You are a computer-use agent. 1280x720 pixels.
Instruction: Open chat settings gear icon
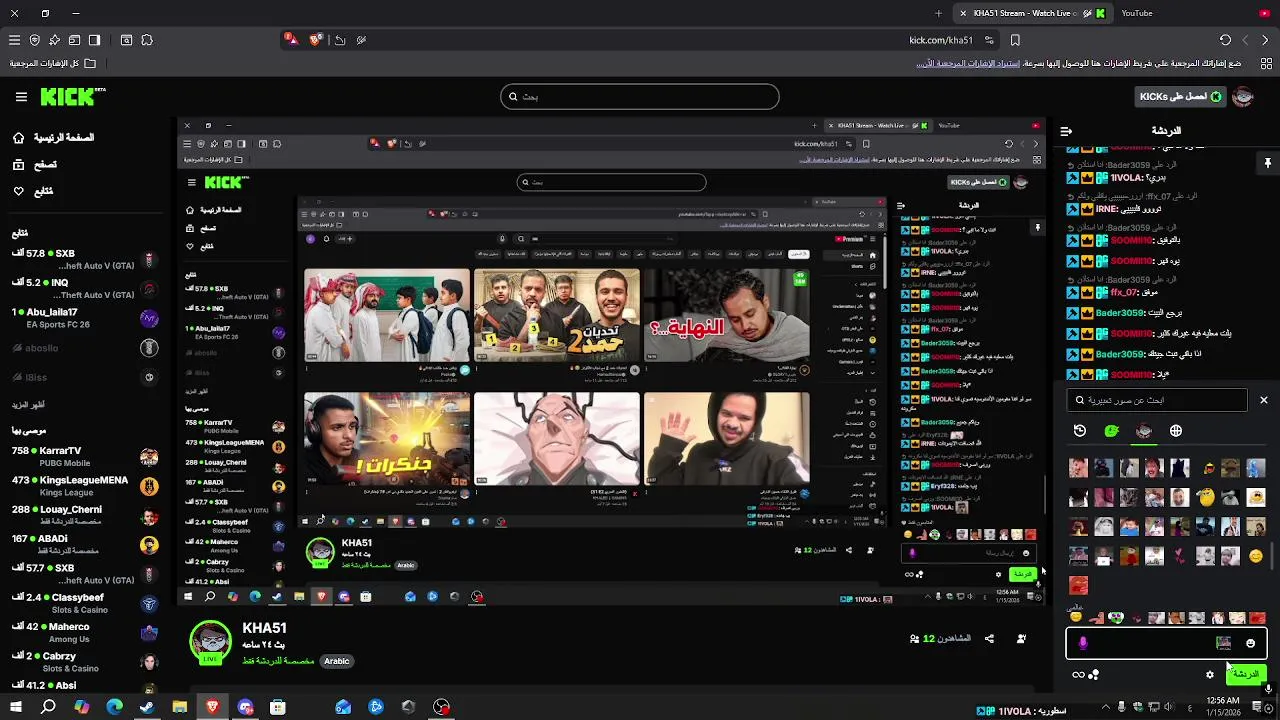1210,674
